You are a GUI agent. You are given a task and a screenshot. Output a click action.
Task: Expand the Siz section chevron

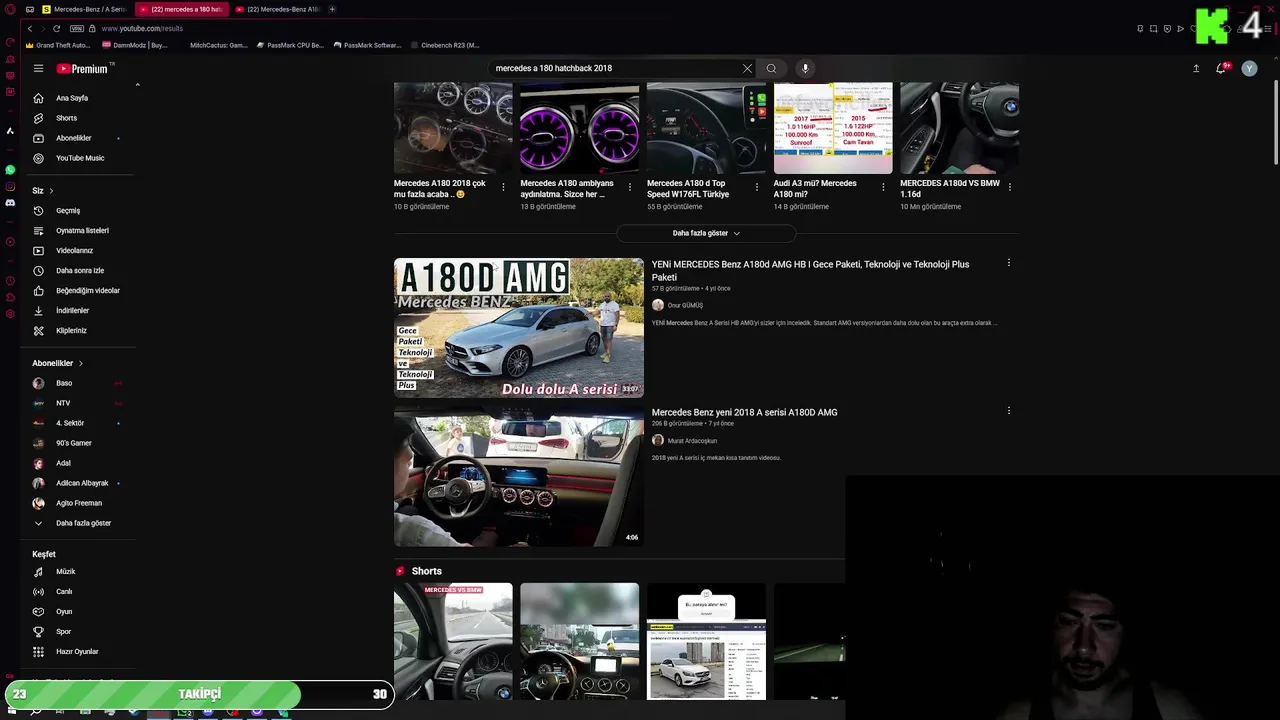[x=51, y=190]
